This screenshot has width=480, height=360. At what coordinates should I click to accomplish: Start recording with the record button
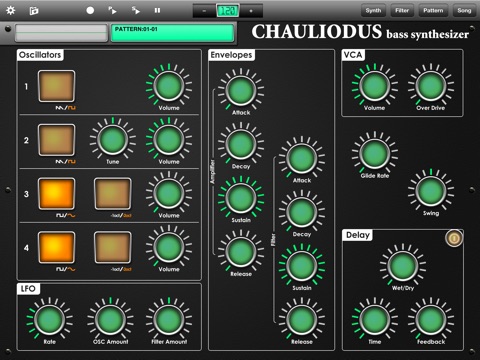coord(90,10)
